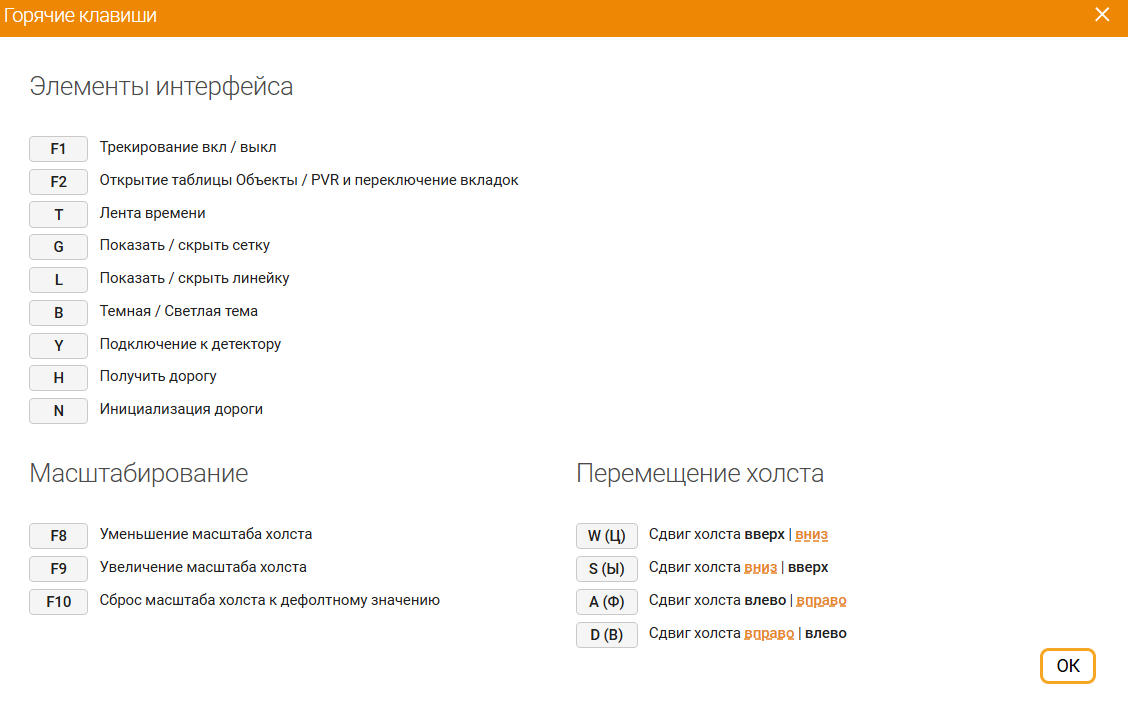This screenshot has width=1128, height=706.
Task: Click the W (Ц) key badge
Action: coord(606,536)
